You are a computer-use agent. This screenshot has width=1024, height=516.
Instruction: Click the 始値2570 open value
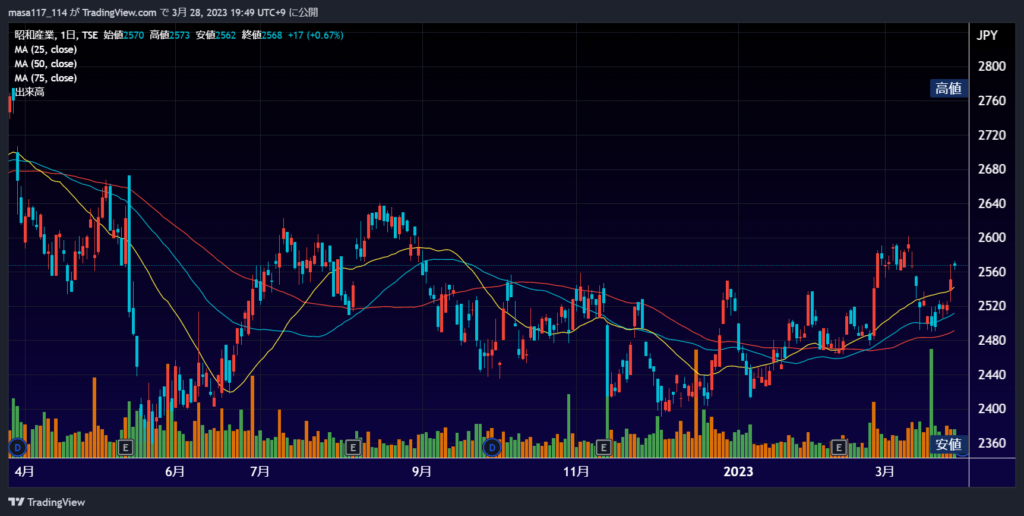click(123, 35)
